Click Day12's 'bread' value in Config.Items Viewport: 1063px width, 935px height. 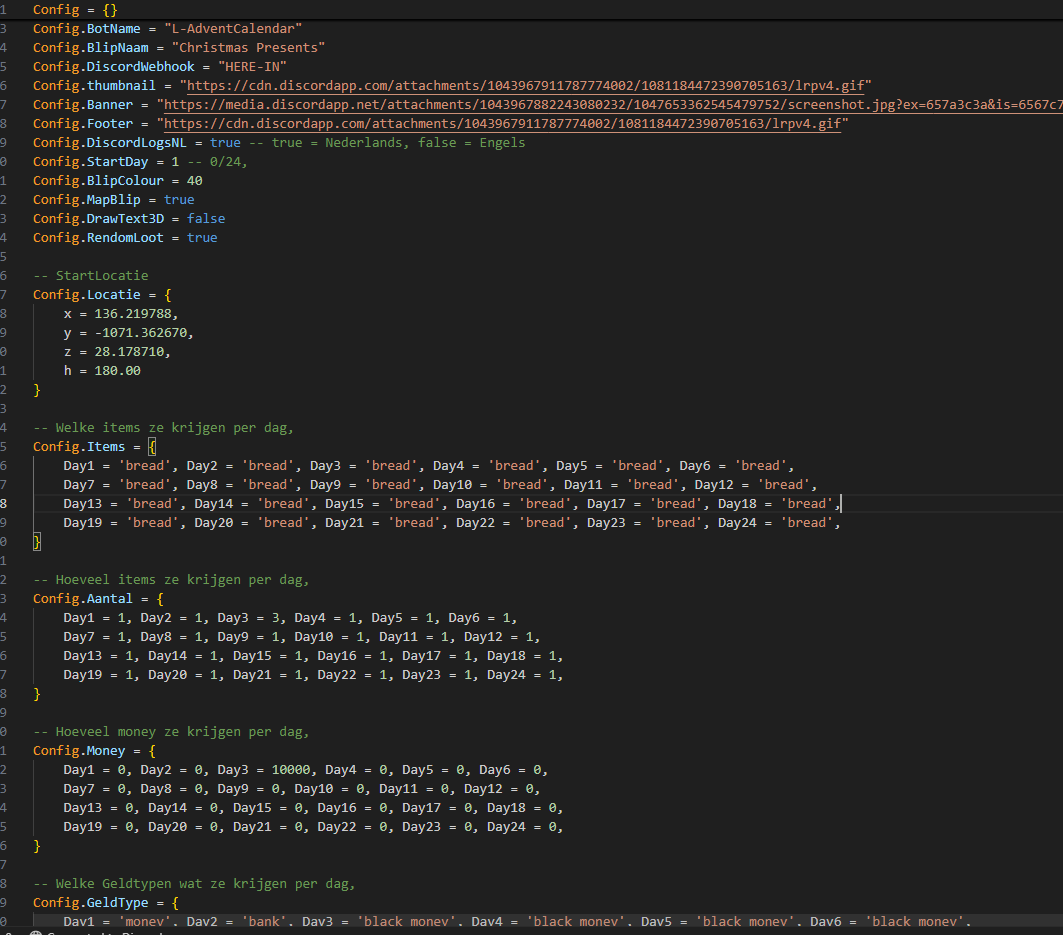coord(784,484)
